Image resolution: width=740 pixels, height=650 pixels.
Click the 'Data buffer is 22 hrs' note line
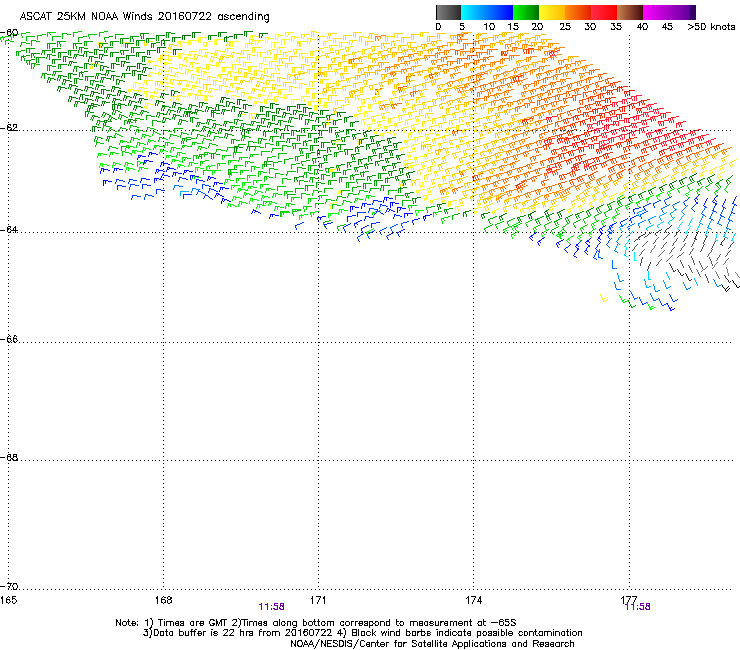(362, 633)
